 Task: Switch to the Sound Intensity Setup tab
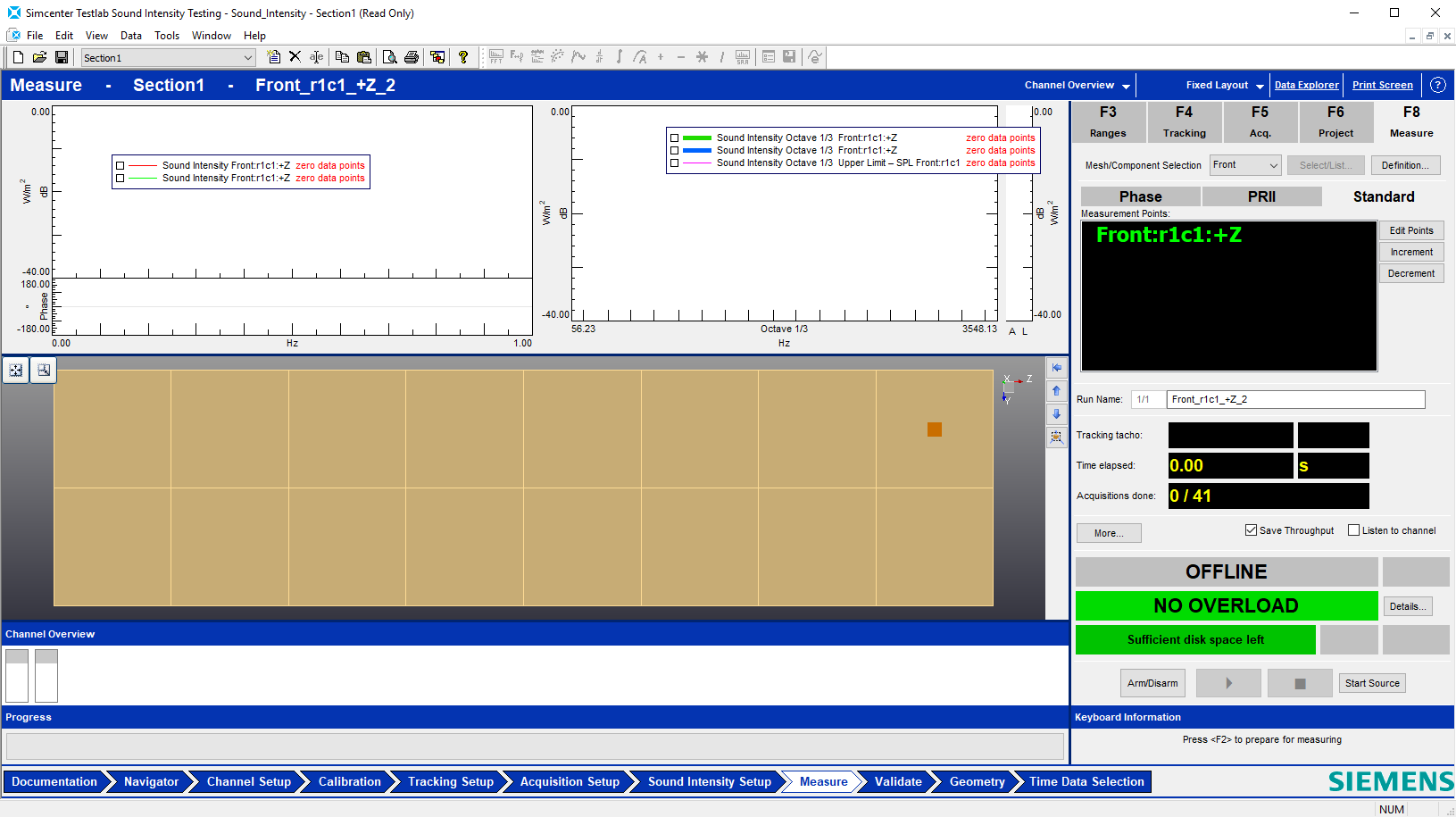710,782
